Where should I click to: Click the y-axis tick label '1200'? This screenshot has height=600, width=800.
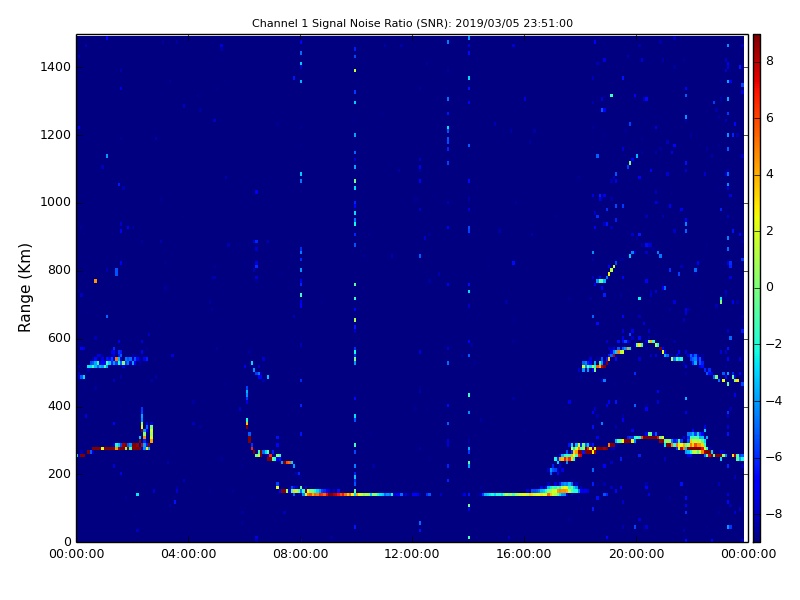[56, 135]
